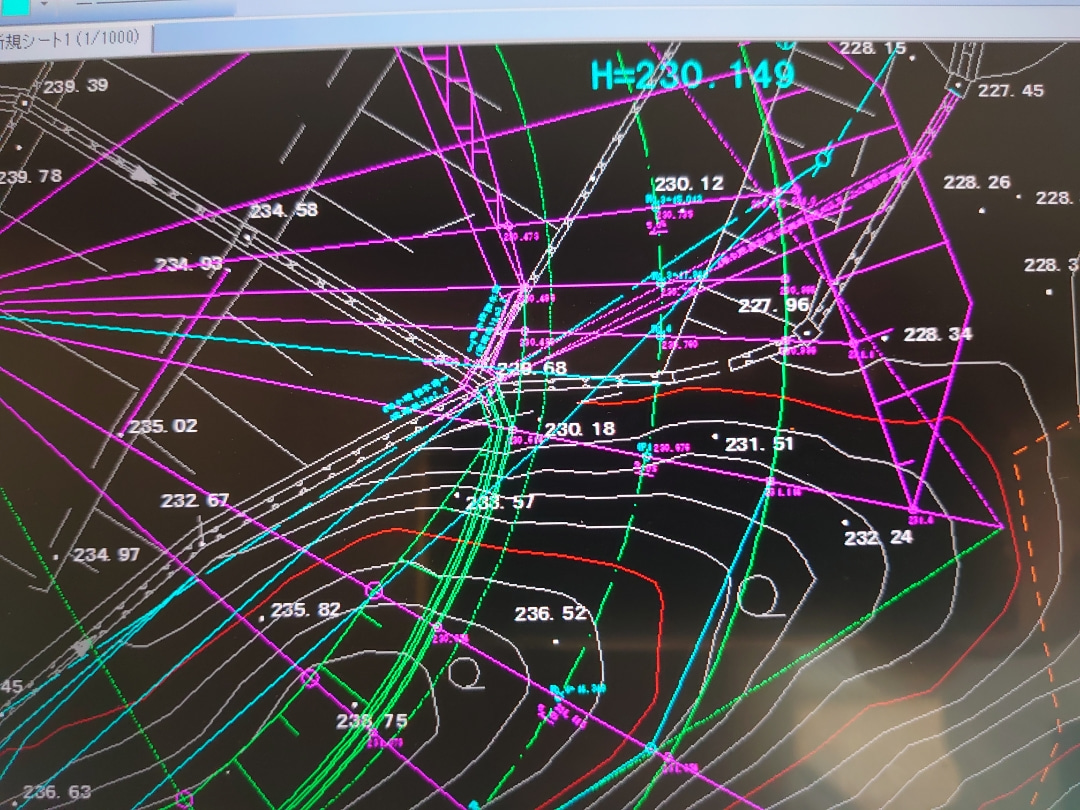Click the 236.63 elevation value
Viewport: 1080px width, 810px height.
click(57, 792)
